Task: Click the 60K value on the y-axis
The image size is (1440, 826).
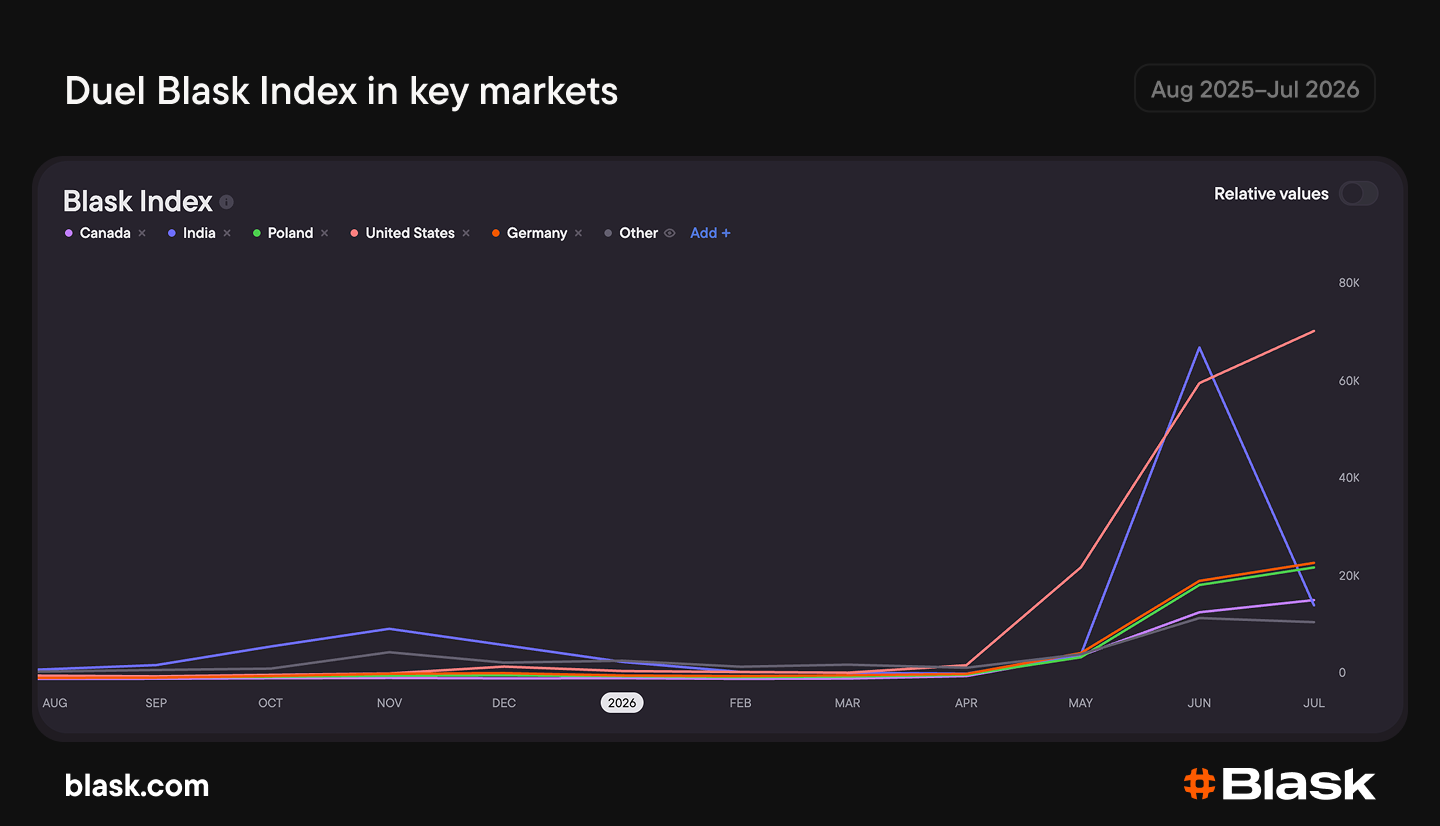Action: [x=1349, y=381]
